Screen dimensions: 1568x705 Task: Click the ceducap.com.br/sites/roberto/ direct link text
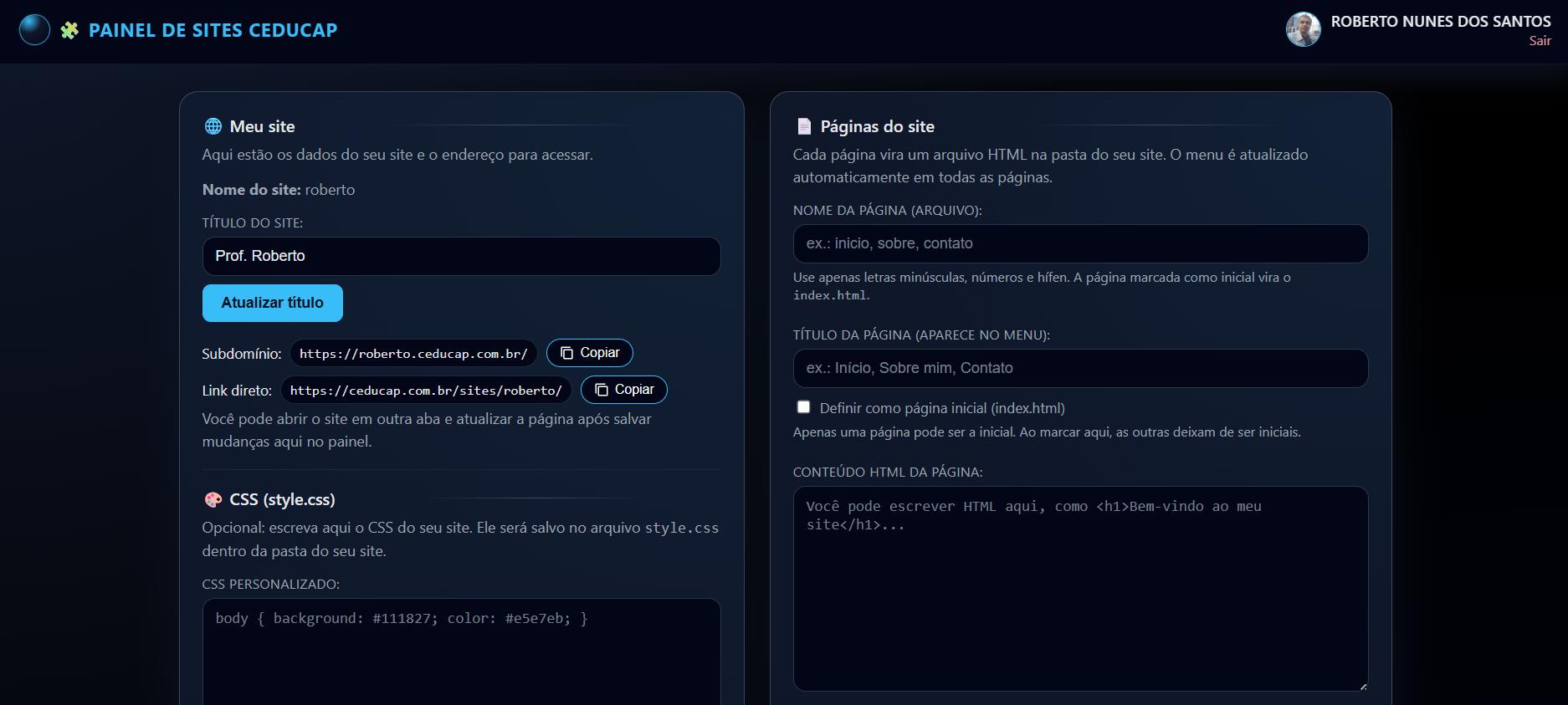pos(426,391)
